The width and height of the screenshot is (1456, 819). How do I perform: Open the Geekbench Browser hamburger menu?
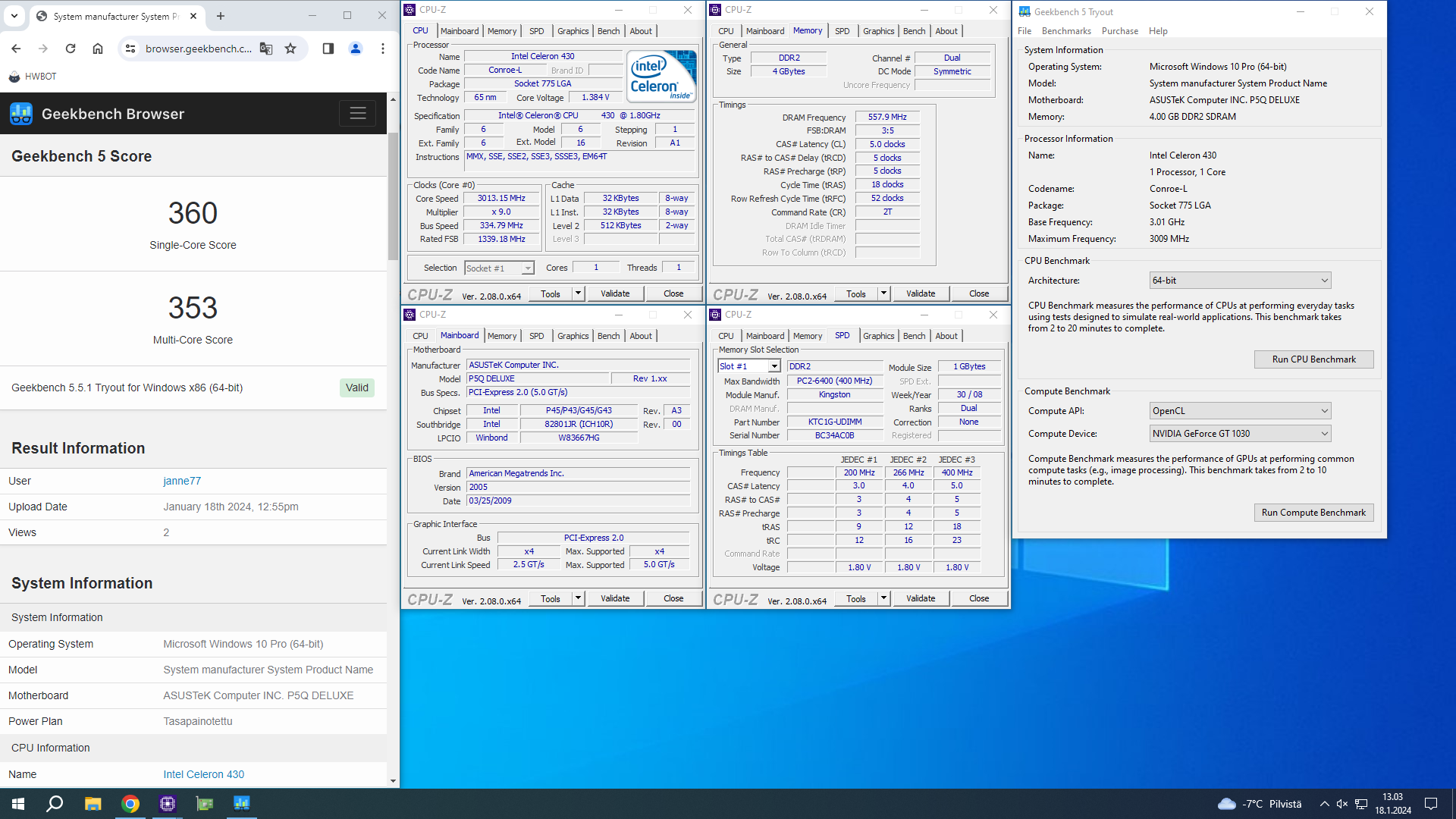click(x=358, y=114)
